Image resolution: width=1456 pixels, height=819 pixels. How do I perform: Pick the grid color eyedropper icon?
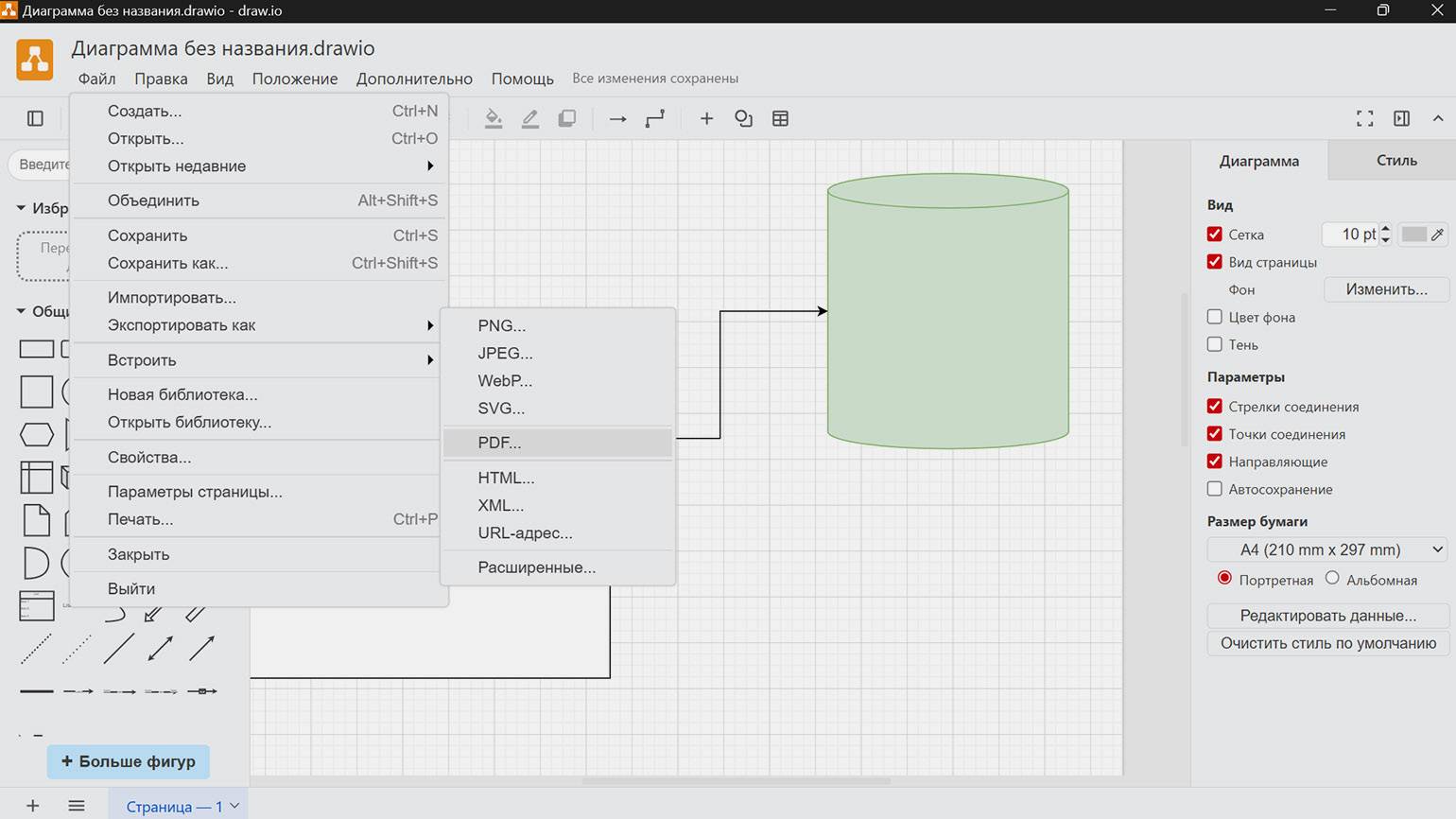coord(1438,234)
